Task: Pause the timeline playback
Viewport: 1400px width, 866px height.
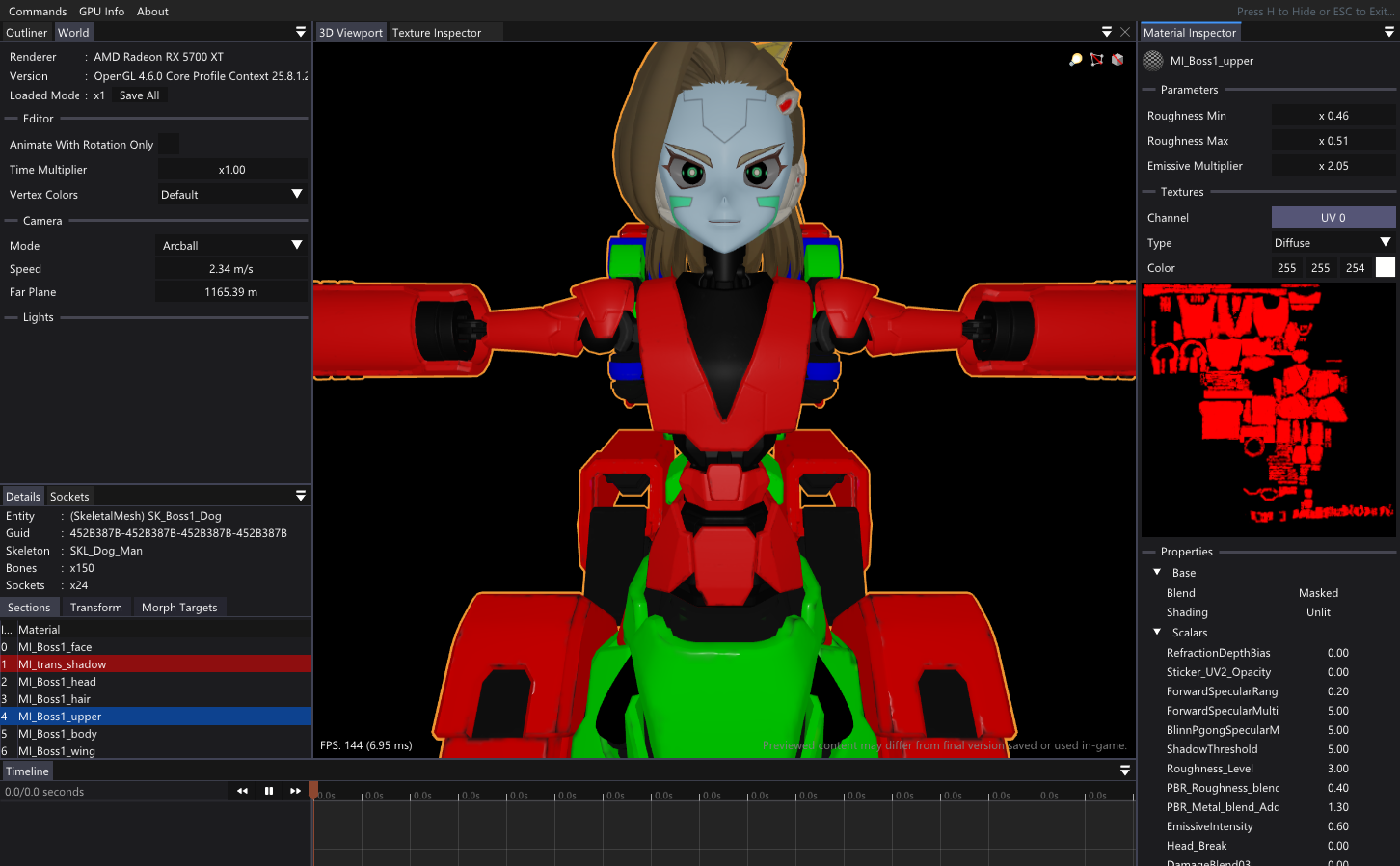Action: (269, 791)
